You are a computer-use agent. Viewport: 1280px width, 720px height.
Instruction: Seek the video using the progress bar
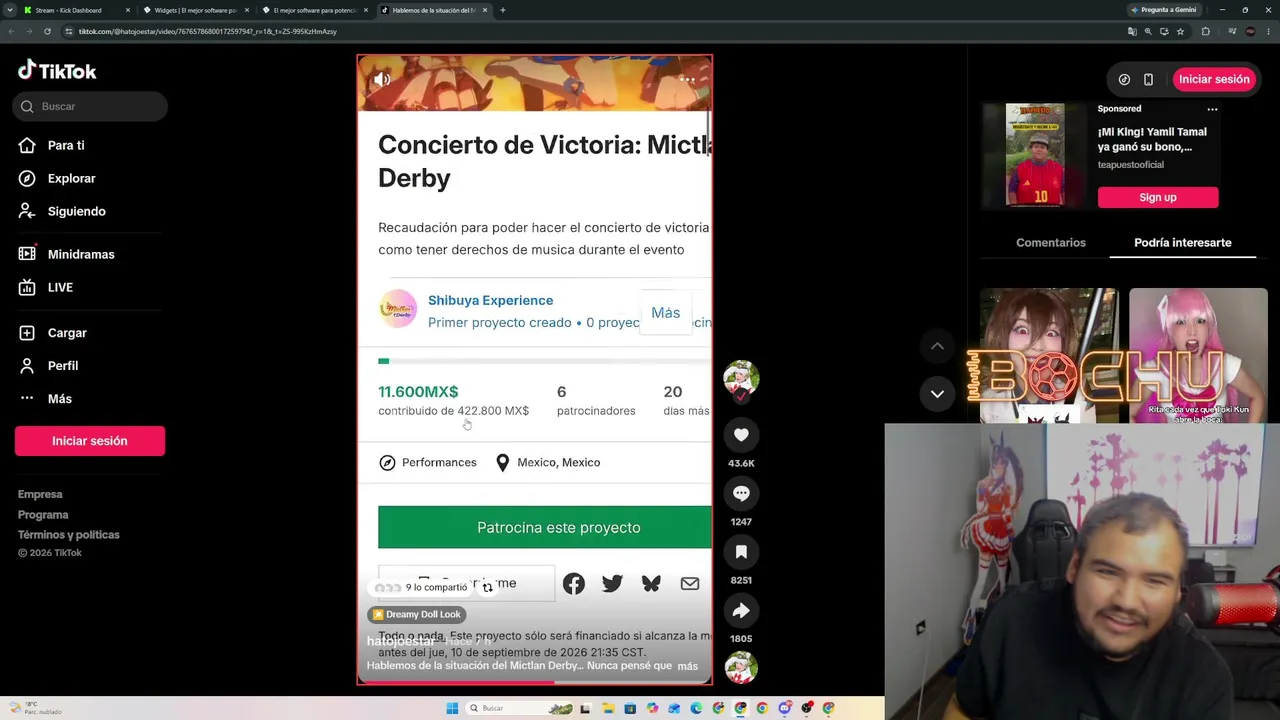click(535, 683)
